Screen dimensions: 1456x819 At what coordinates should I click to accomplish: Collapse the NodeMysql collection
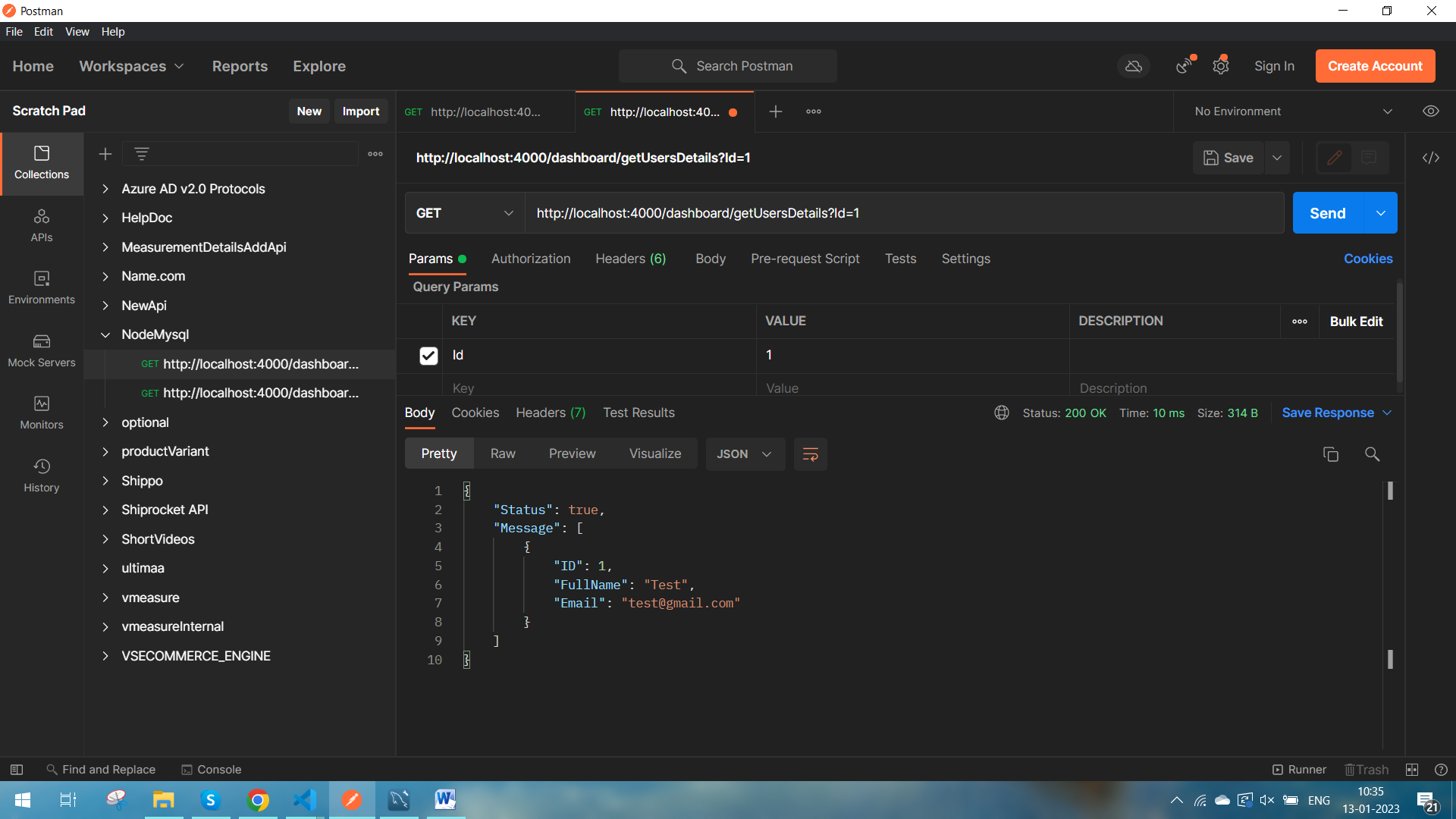[105, 335]
